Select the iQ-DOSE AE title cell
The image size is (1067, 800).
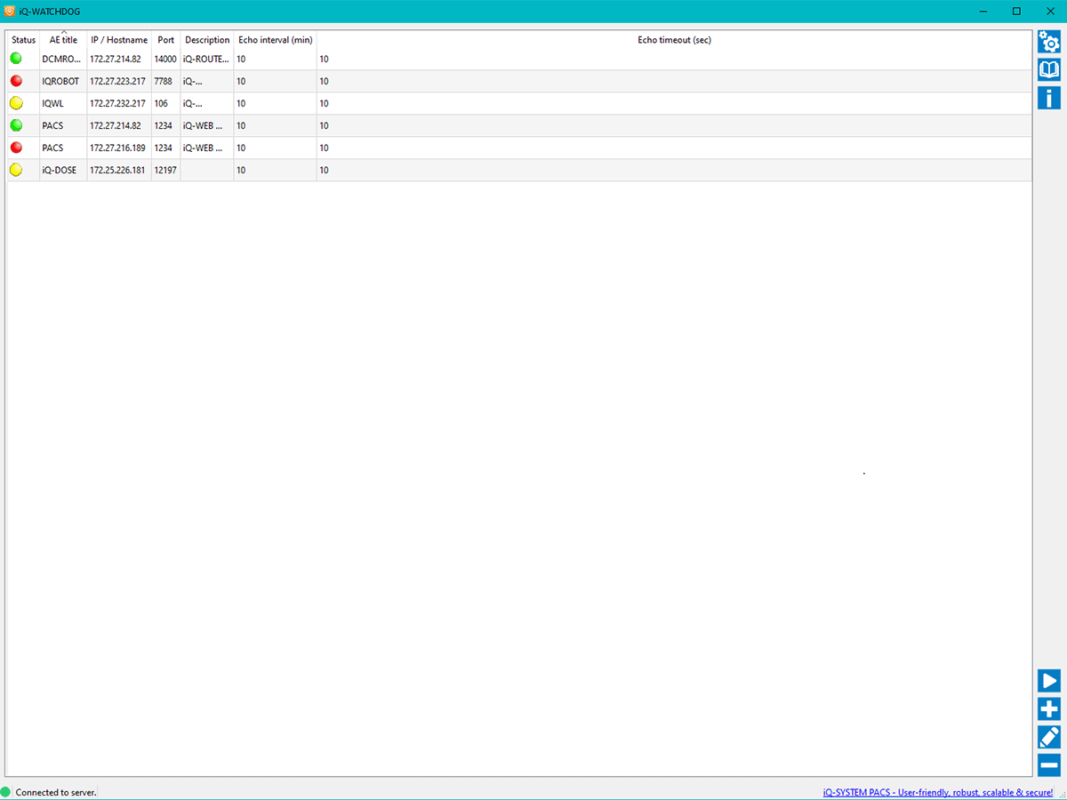pos(63,170)
